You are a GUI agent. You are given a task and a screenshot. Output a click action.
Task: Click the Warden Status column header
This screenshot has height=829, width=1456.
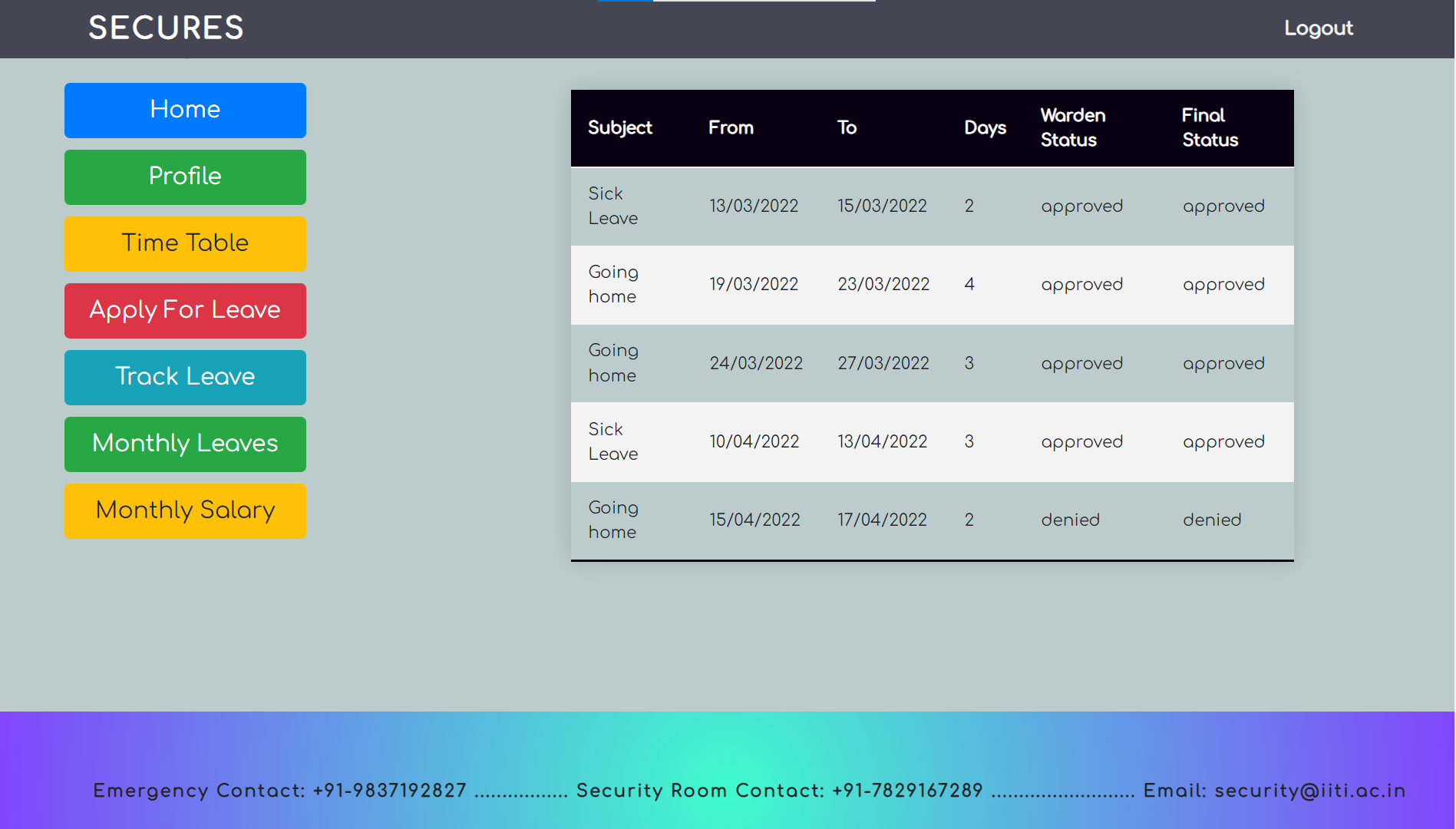1073,127
